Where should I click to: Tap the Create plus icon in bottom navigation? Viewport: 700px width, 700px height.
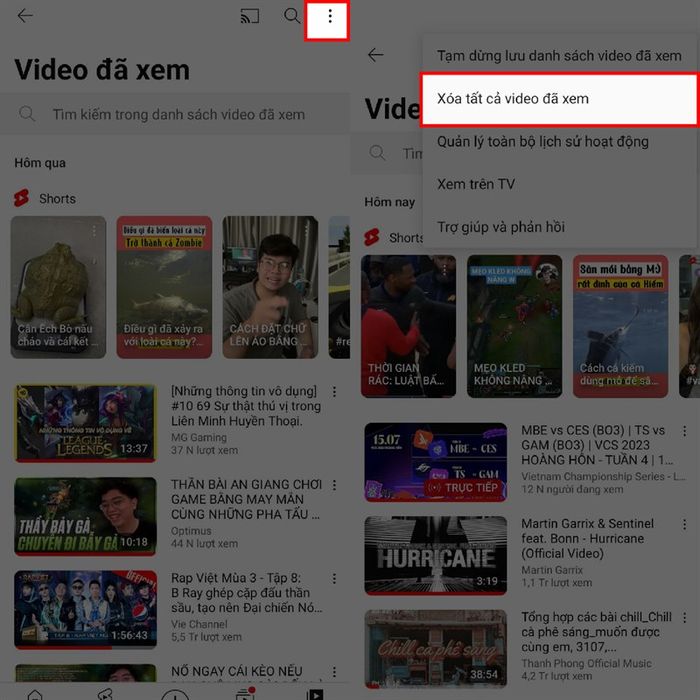175,694
